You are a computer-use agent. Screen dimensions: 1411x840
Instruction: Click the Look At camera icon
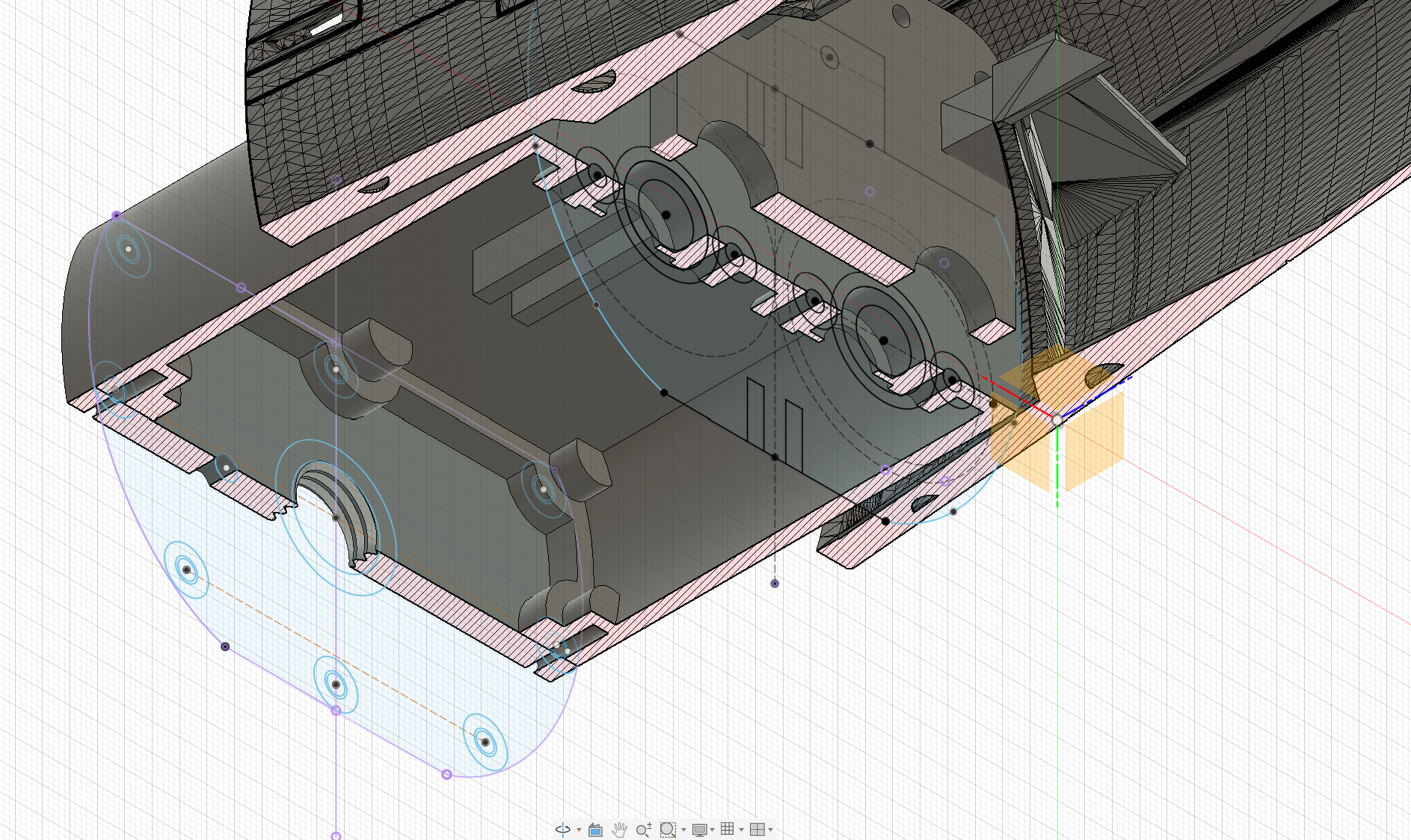595,830
